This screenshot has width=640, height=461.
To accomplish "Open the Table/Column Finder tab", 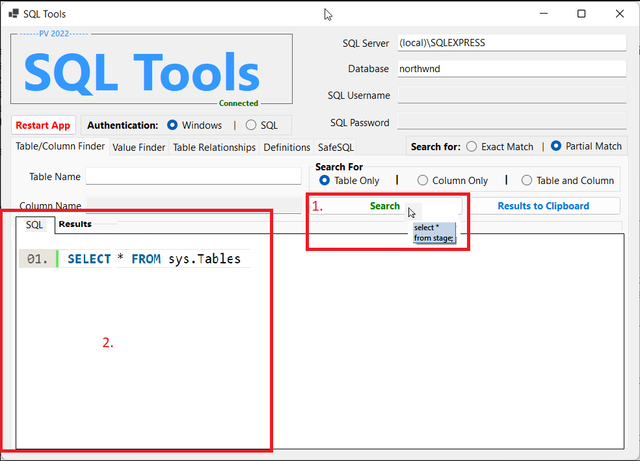I will 60,146.
